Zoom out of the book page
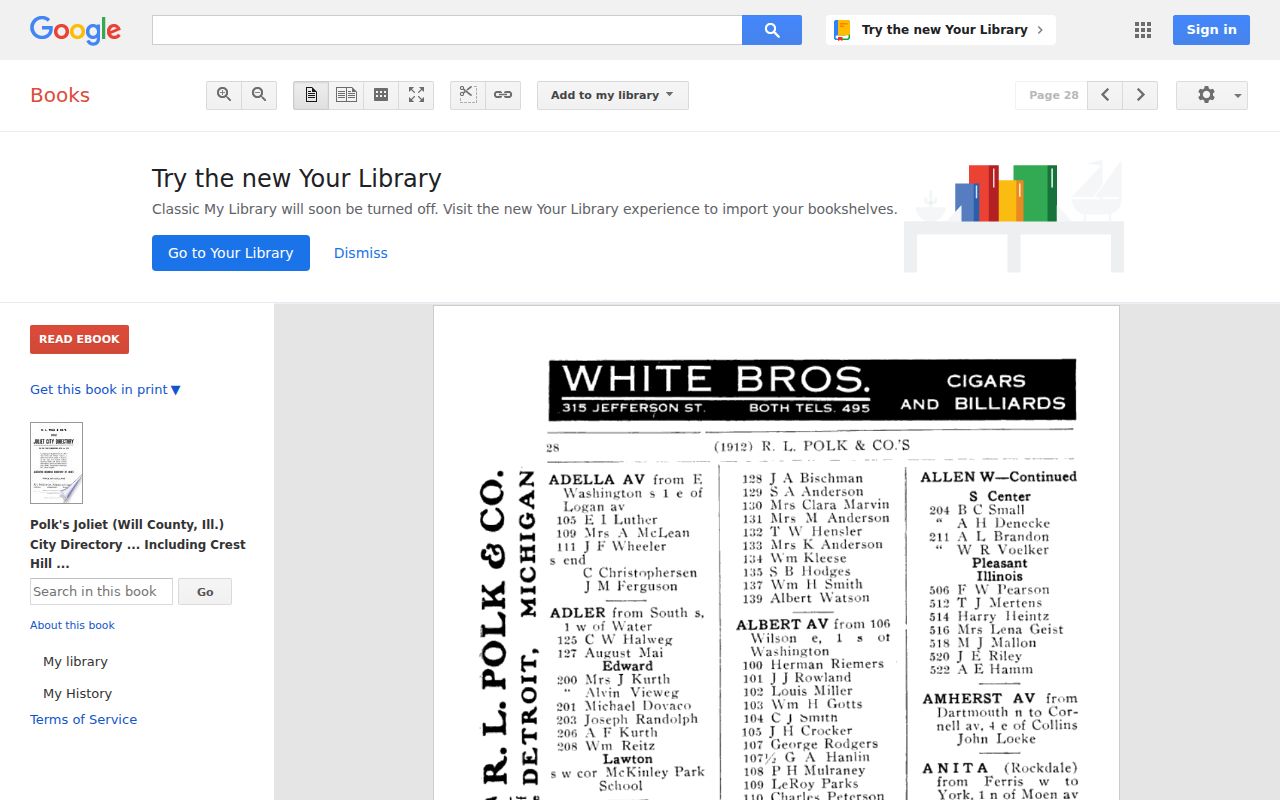The image size is (1280, 800). pyautogui.click(x=259, y=95)
